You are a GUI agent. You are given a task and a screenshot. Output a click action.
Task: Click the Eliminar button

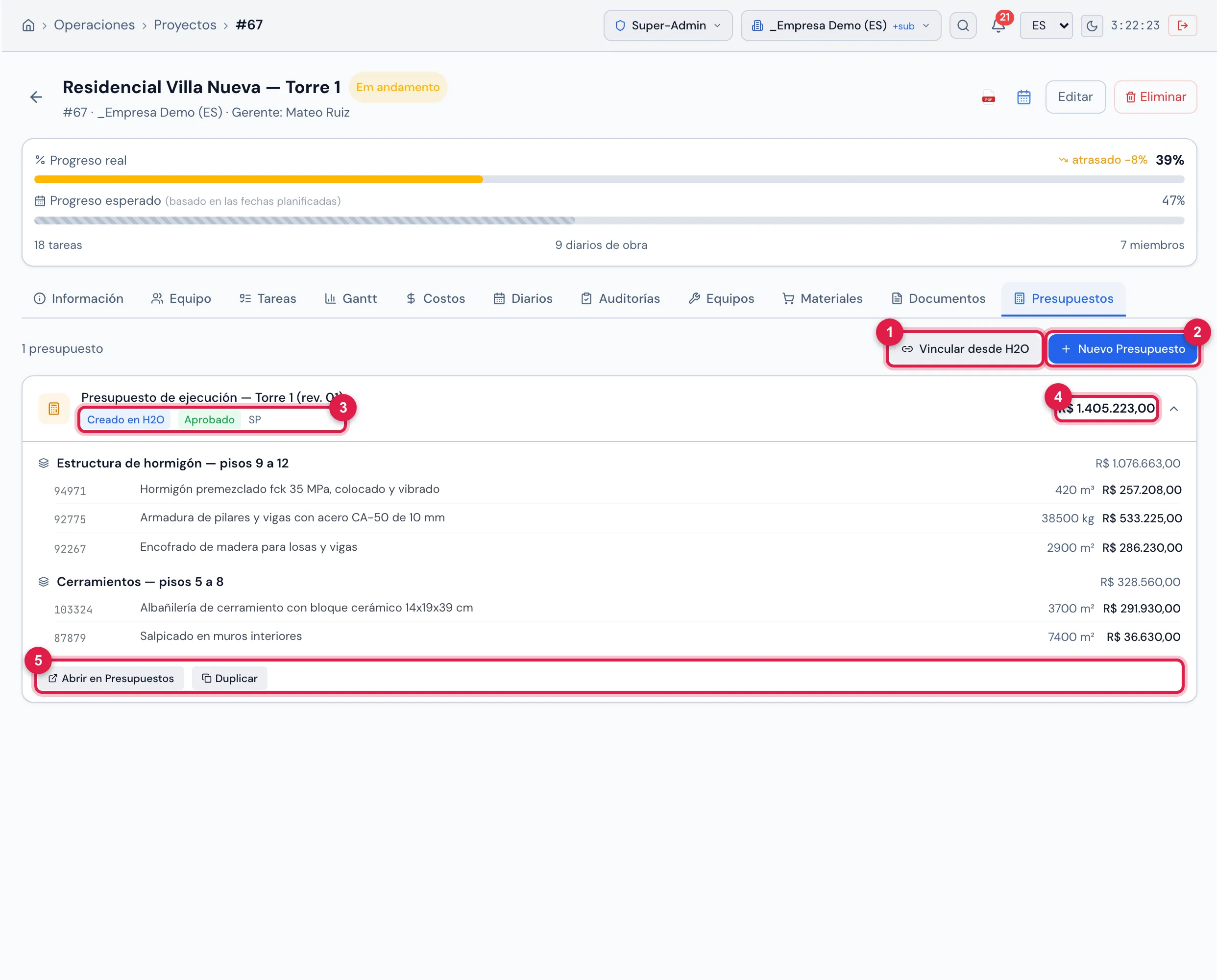(x=1155, y=97)
